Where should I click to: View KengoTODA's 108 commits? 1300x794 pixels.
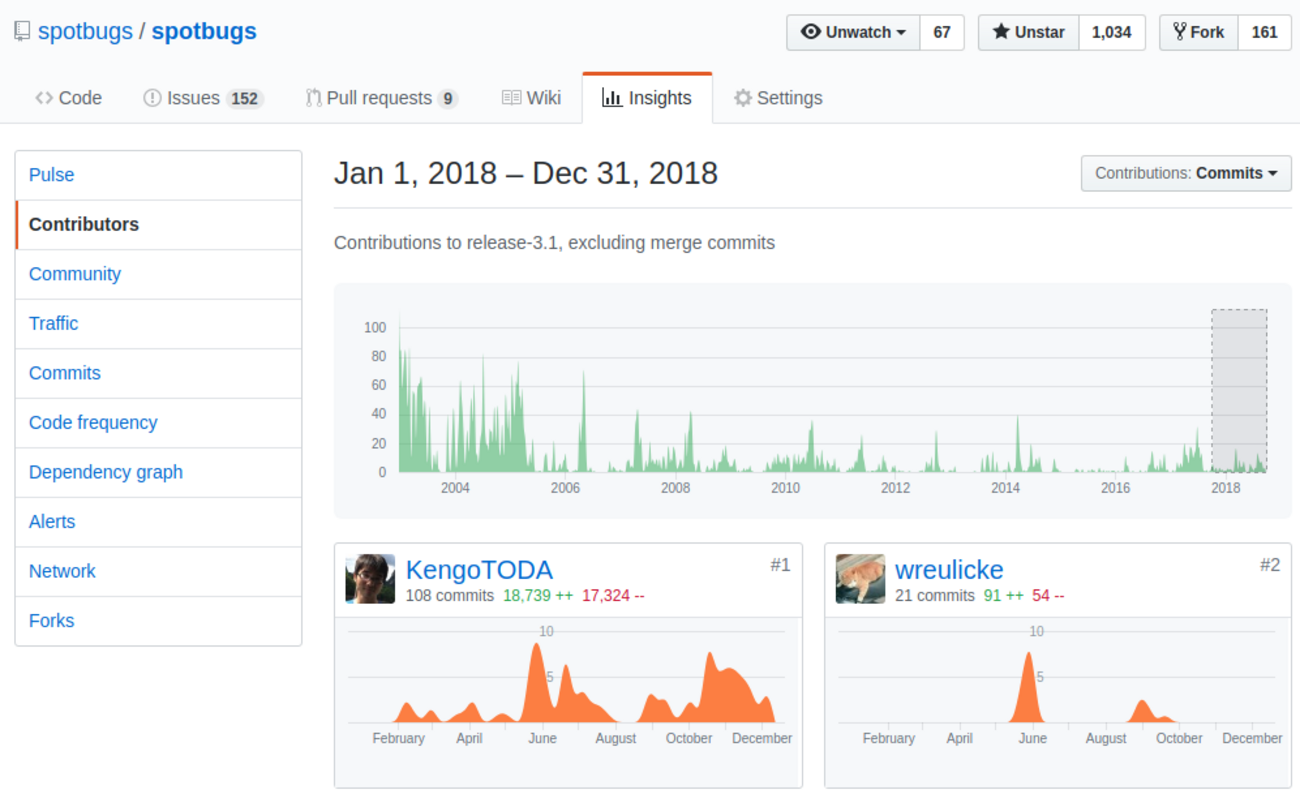coord(449,596)
